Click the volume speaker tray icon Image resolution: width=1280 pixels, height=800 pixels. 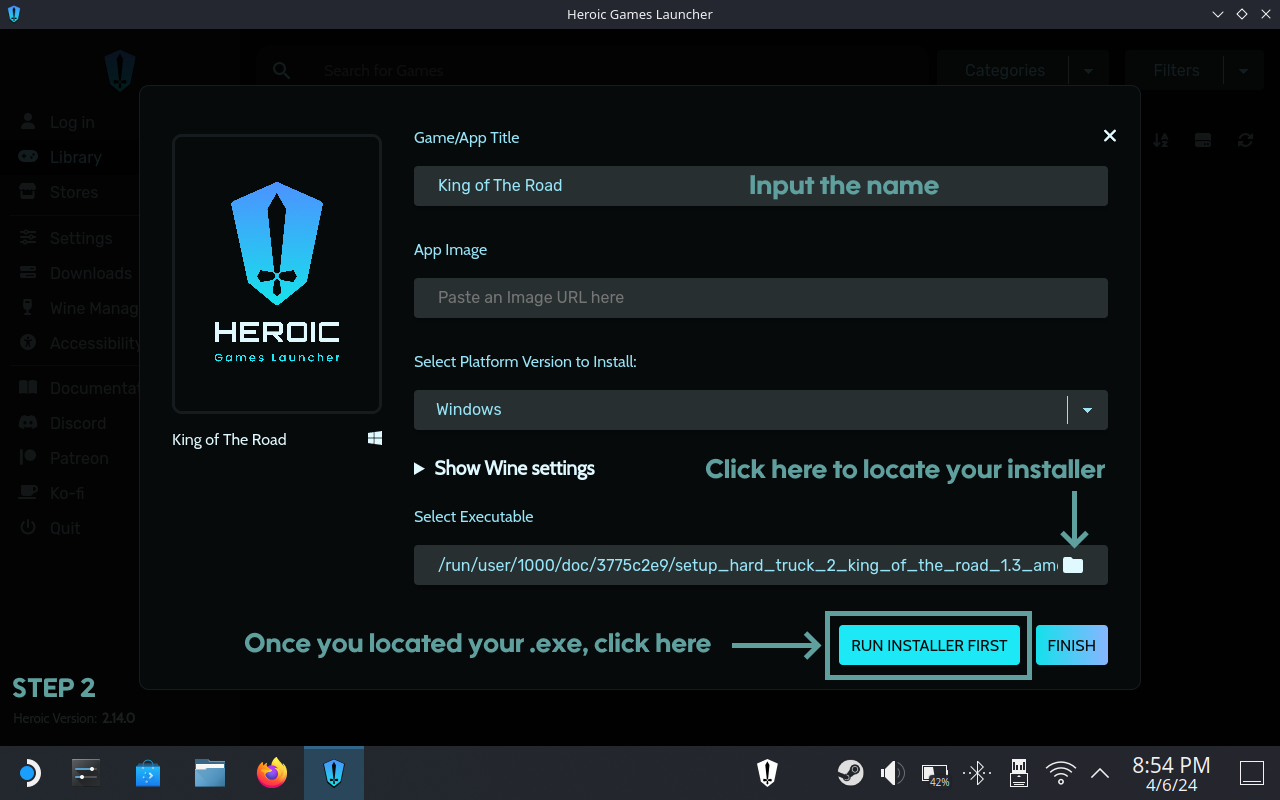pyautogui.click(x=891, y=772)
